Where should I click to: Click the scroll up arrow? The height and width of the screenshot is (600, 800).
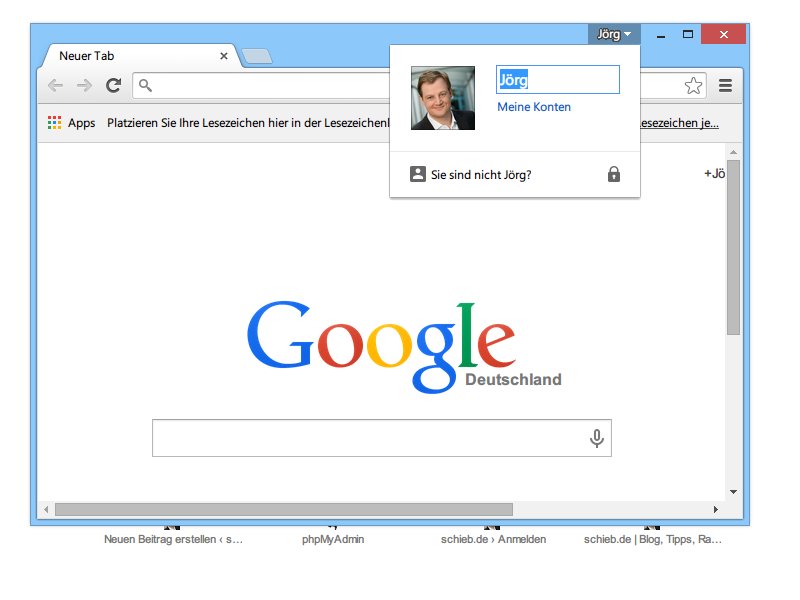(x=734, y=152)
